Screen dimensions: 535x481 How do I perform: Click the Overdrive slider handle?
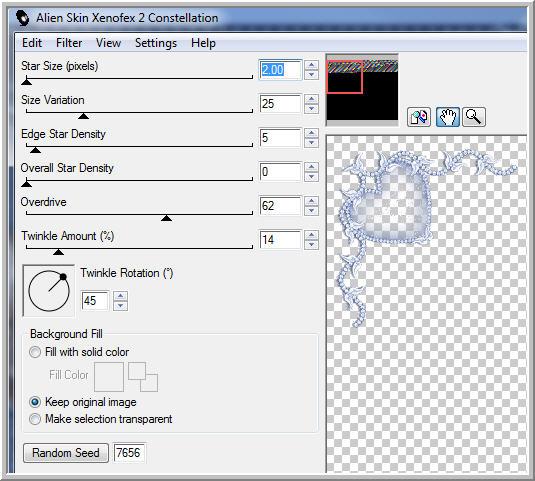[166, 218]
